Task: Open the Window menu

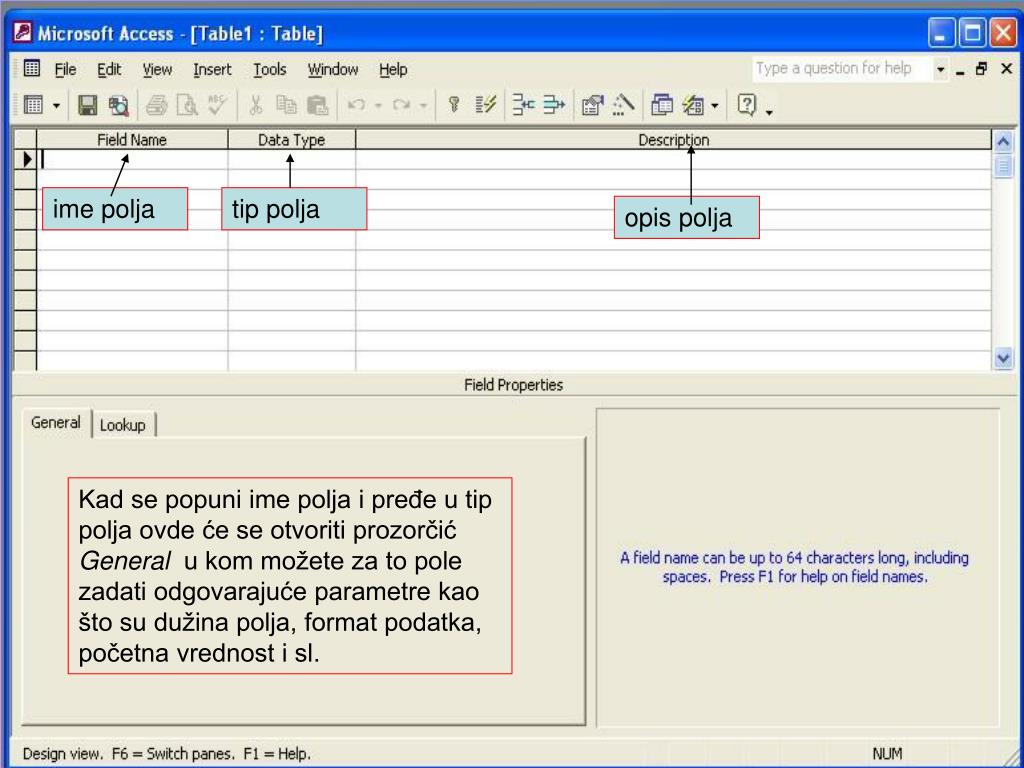Action: click(333, 69)
